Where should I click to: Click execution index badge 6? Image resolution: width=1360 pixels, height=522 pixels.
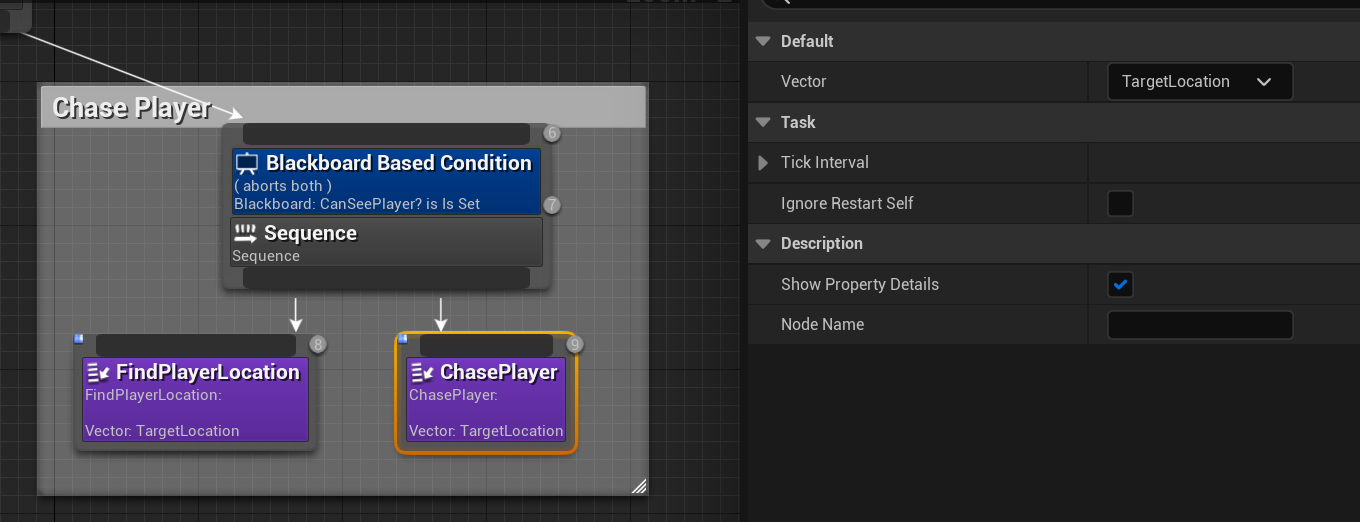[x=552, y=133]
